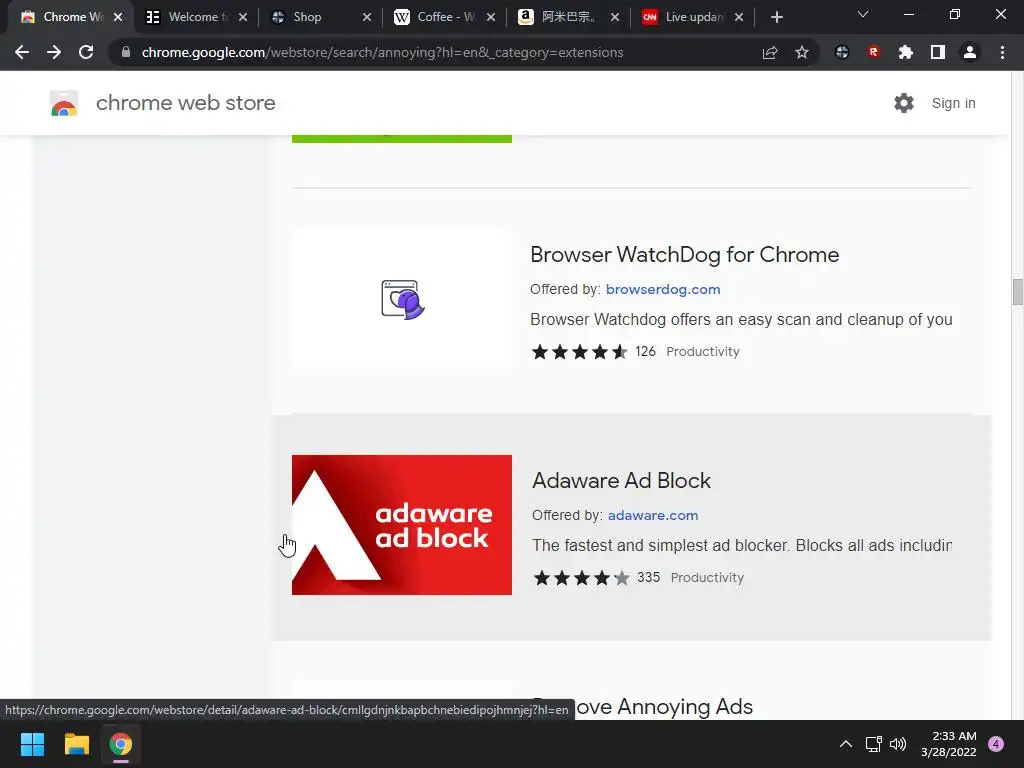Bookmark this page with the star icon
Viewport: 1024px width, 768px height.
click(802, 52)
